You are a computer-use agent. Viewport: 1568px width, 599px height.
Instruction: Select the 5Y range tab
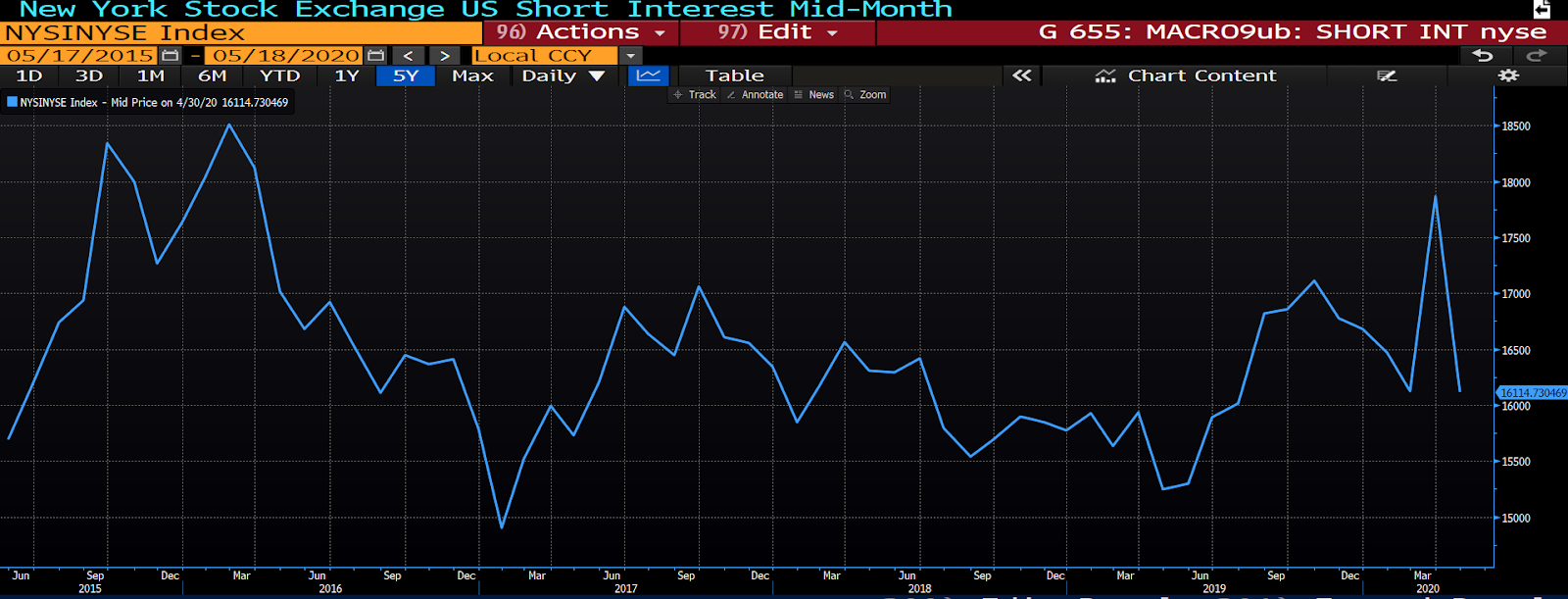click(406, 75)
